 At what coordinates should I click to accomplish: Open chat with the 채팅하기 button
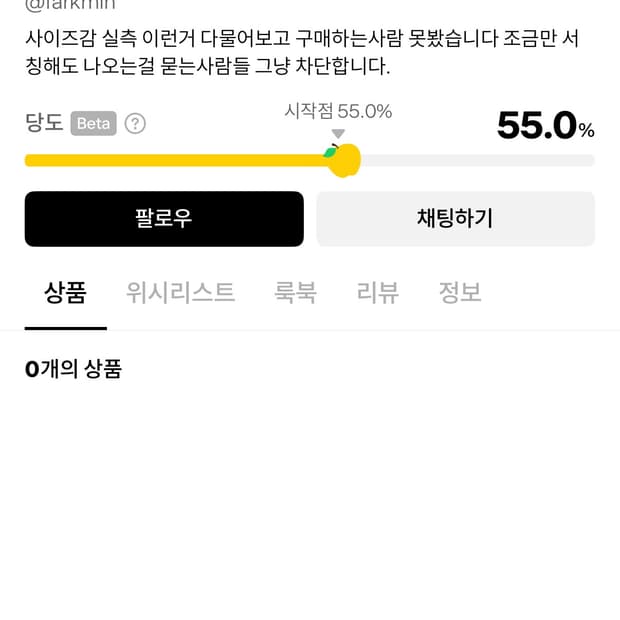coord(455,218)
